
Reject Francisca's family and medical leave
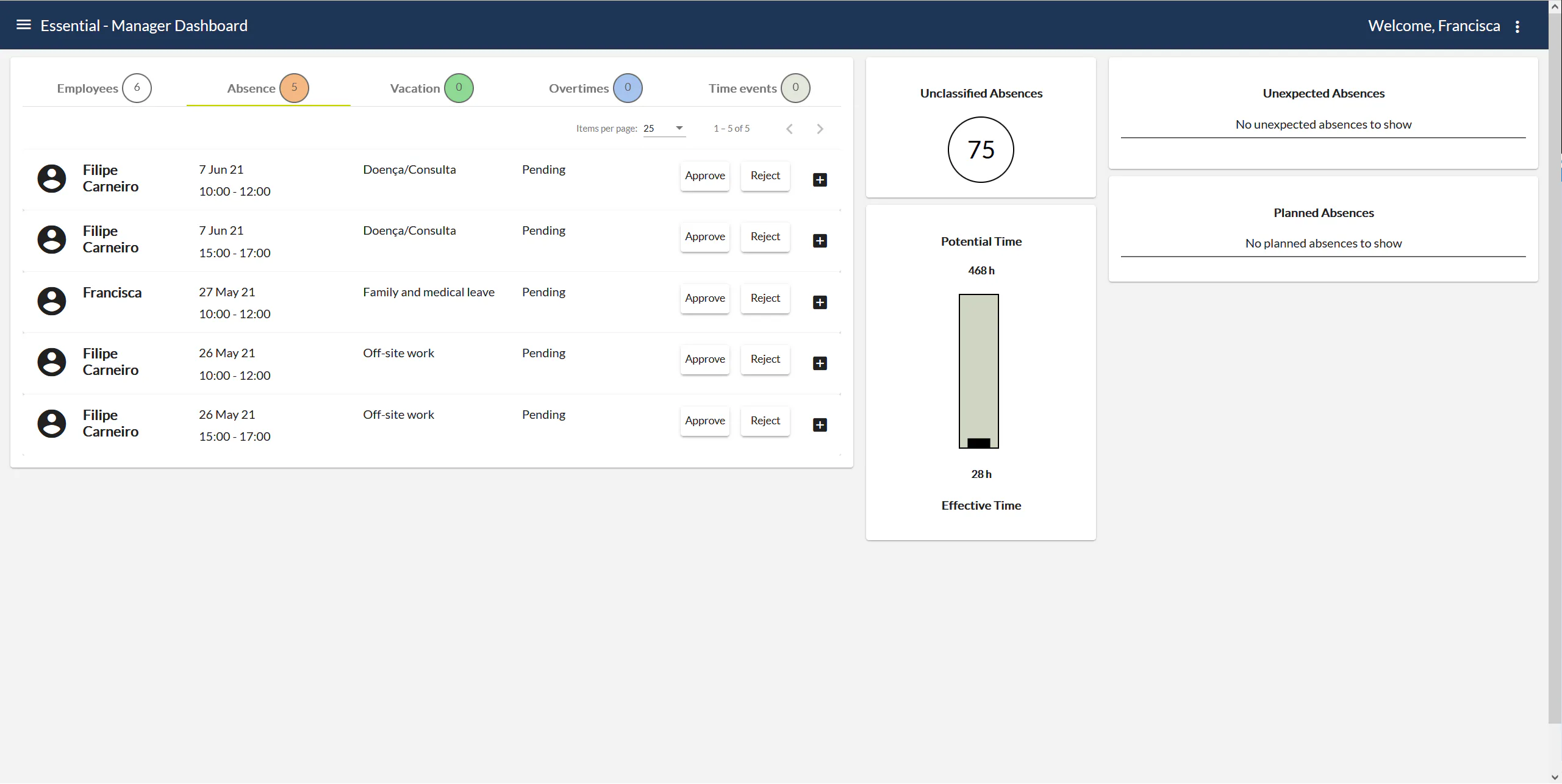[x=765, y=298]
